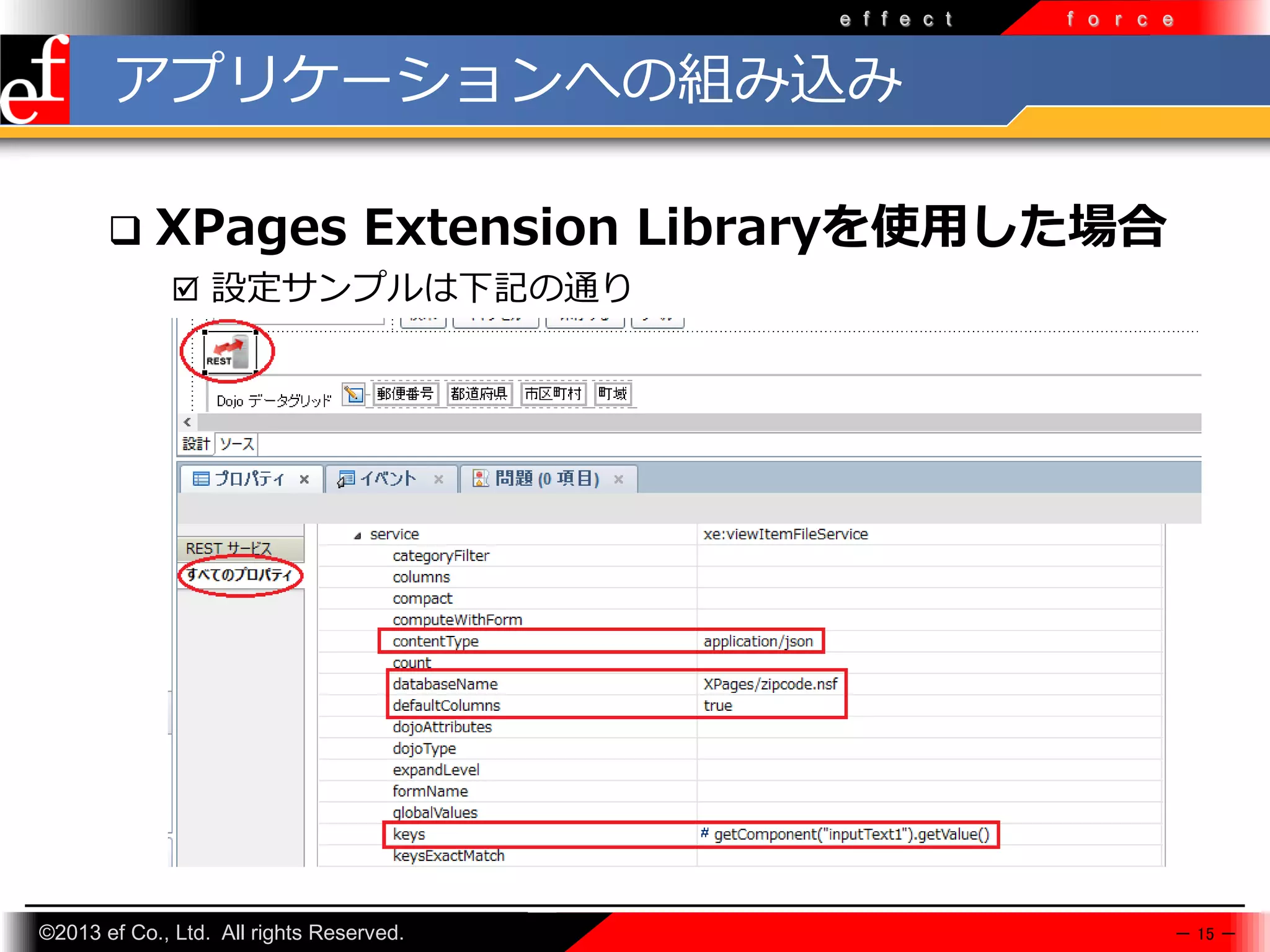Select the formName property row
Viewport: 1270px width, 952px height.
(740, 791)
